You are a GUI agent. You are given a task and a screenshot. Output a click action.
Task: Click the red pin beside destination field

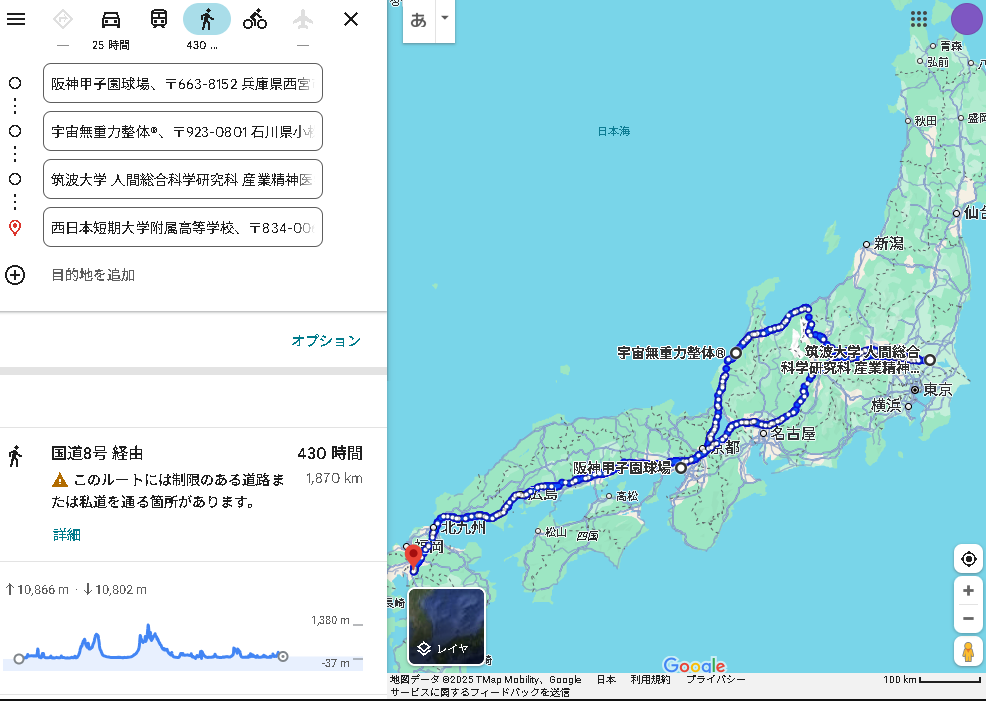point(15,228)
